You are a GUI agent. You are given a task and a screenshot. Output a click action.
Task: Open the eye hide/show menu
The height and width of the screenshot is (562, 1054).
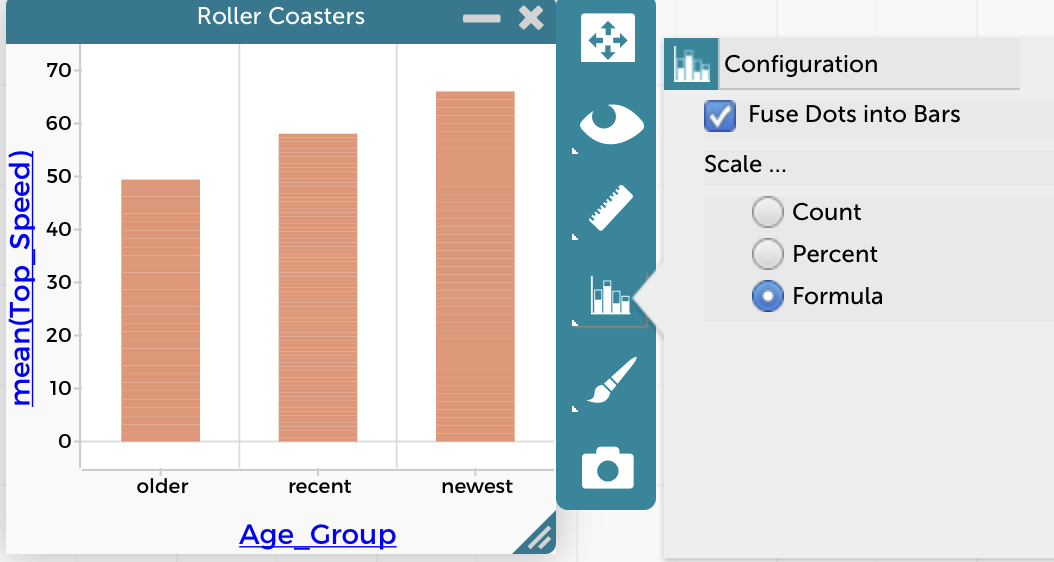(609, 123)
